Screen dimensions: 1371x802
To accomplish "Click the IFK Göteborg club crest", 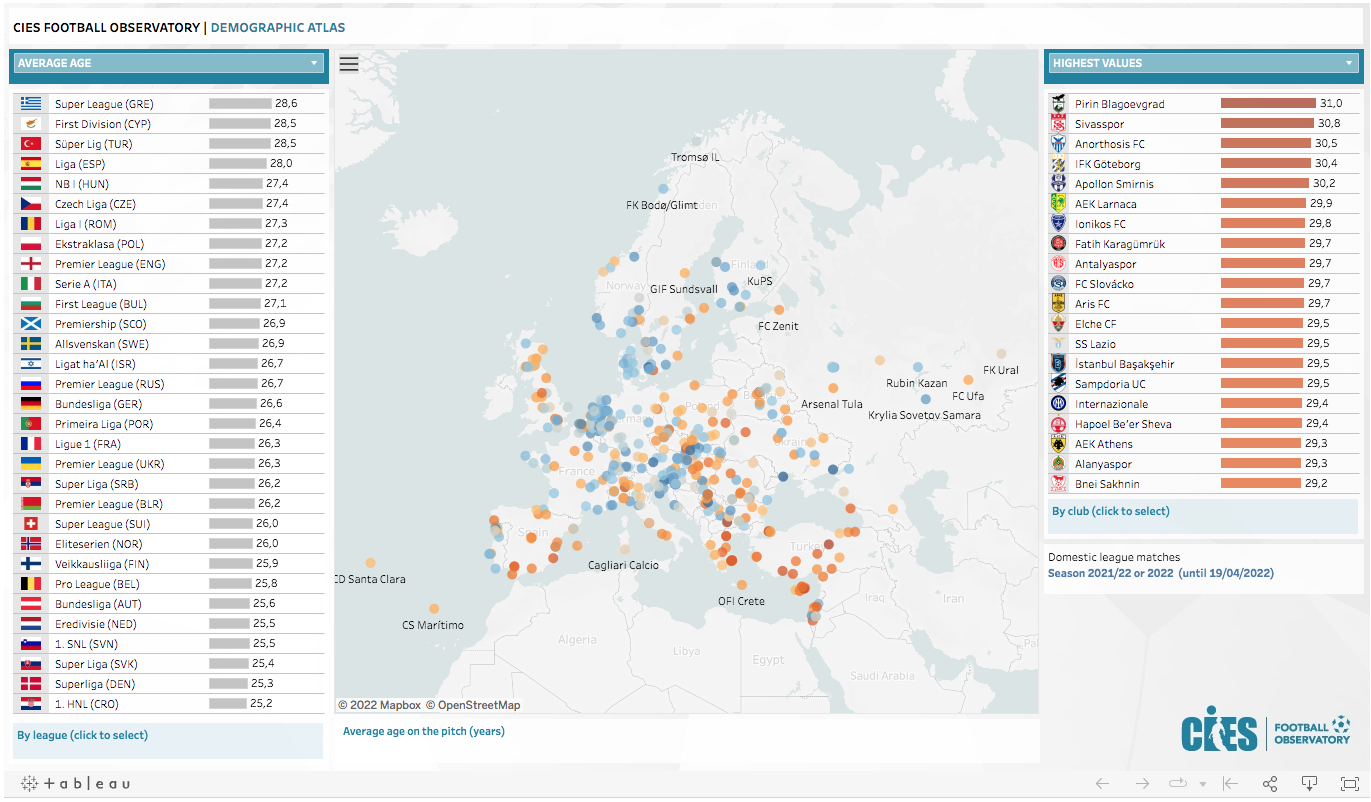I will (1058, 164).
